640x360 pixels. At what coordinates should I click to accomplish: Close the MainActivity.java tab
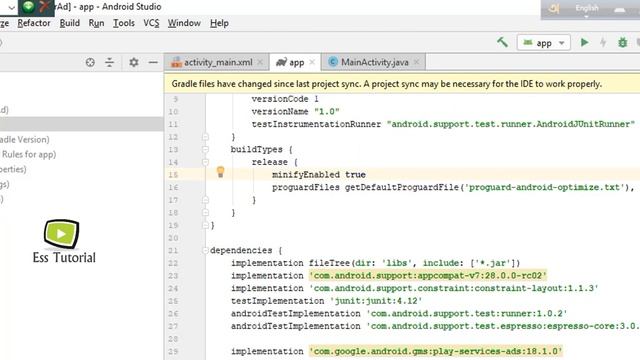click(x=416, y=62)
